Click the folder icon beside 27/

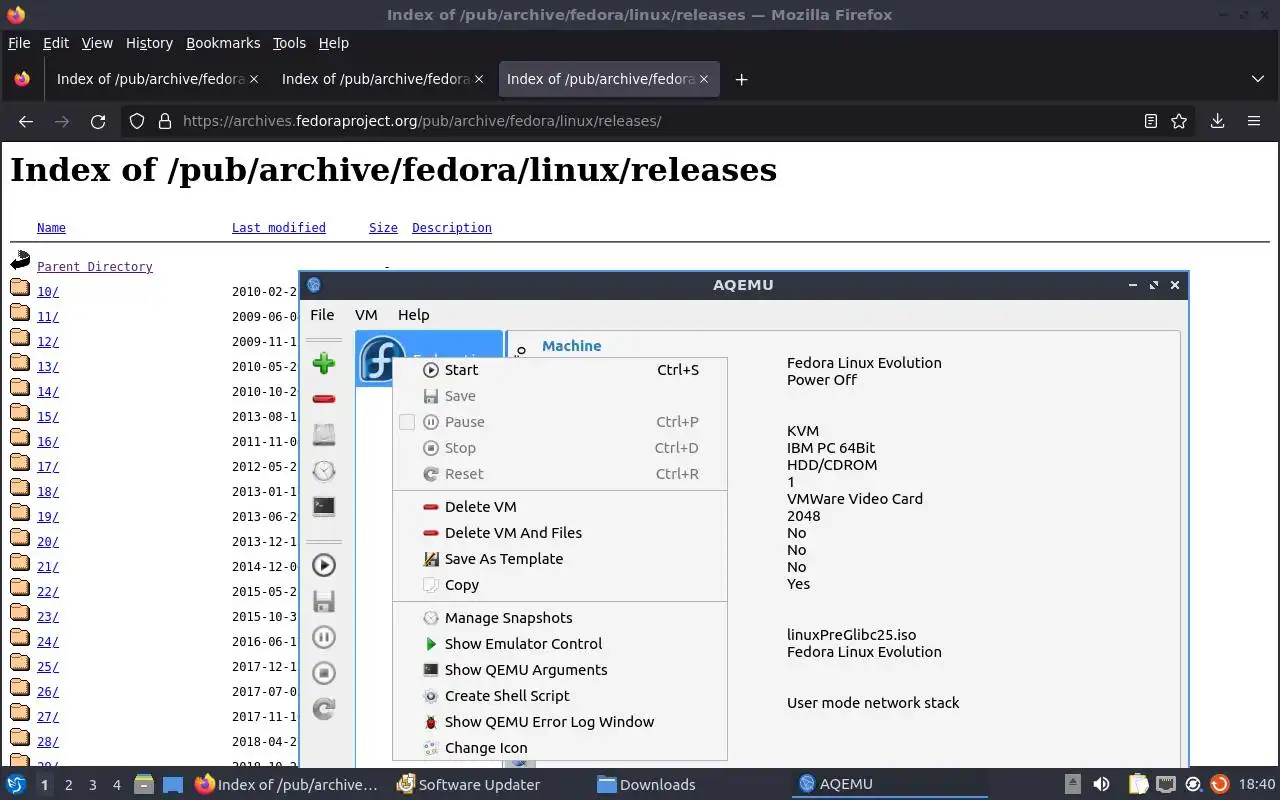pos(20,714)
